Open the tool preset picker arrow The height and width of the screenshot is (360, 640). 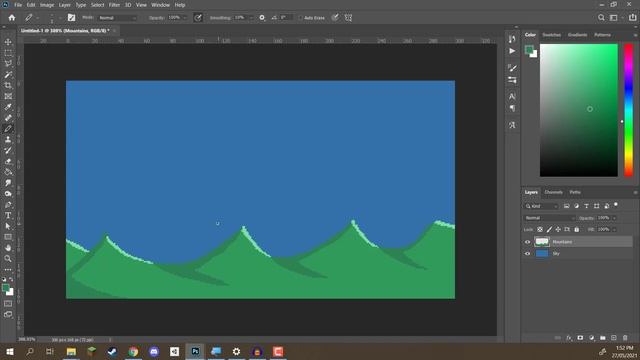[38, 18]
